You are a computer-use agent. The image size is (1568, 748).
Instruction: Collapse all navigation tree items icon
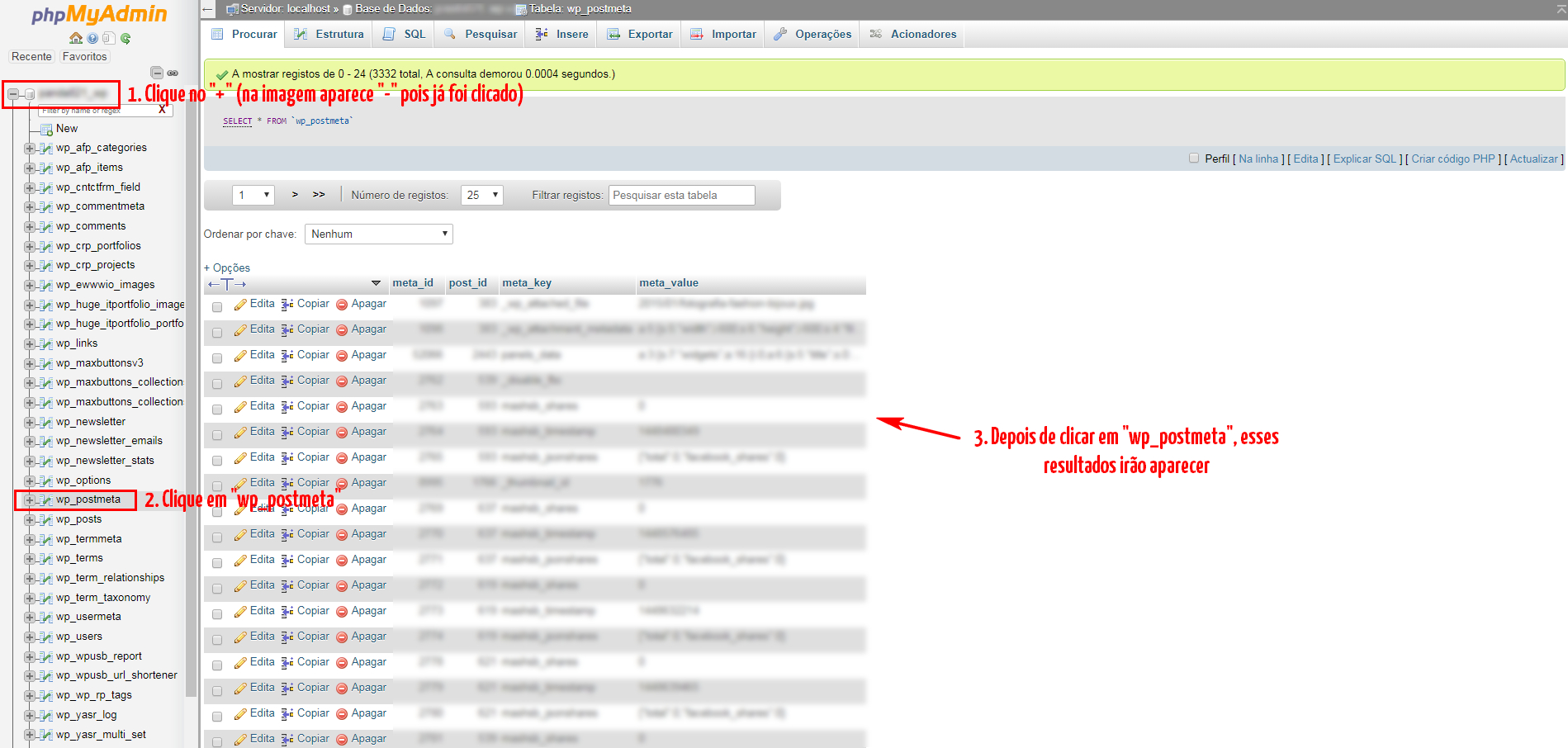pos(157,73)
